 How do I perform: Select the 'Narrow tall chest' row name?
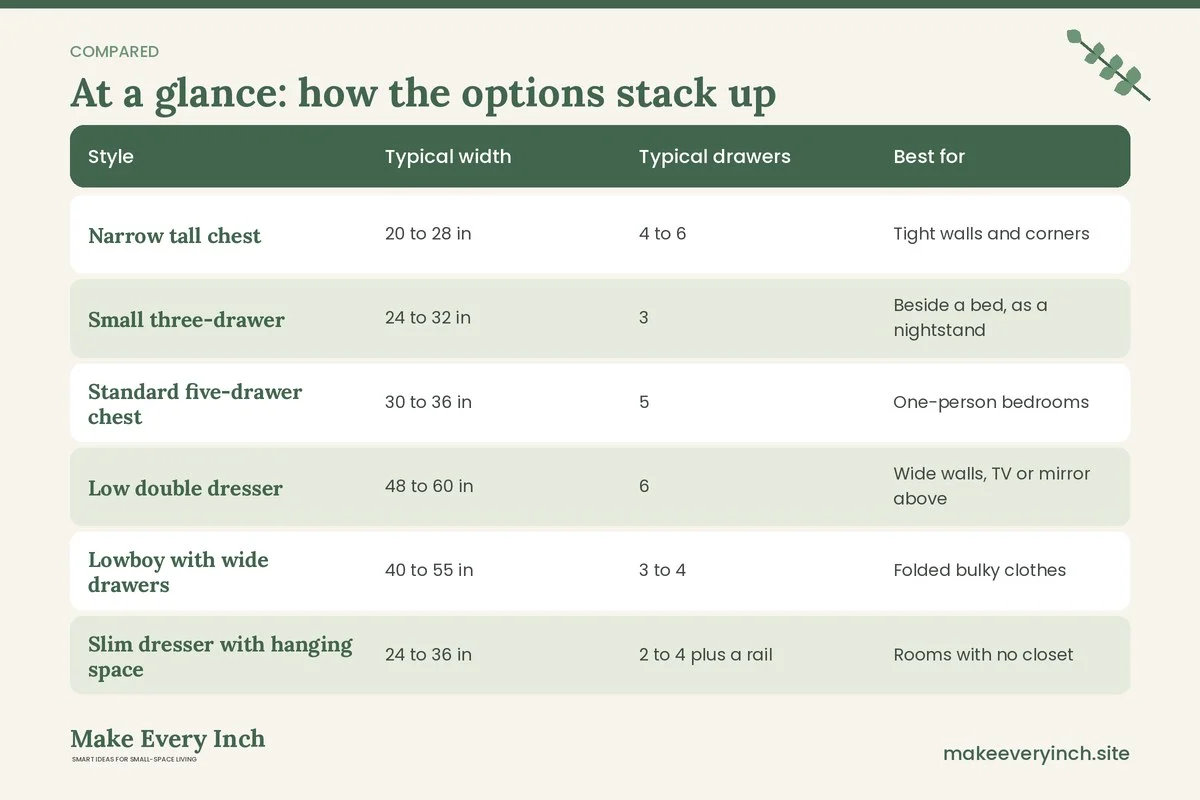click(x=174, y=236)
